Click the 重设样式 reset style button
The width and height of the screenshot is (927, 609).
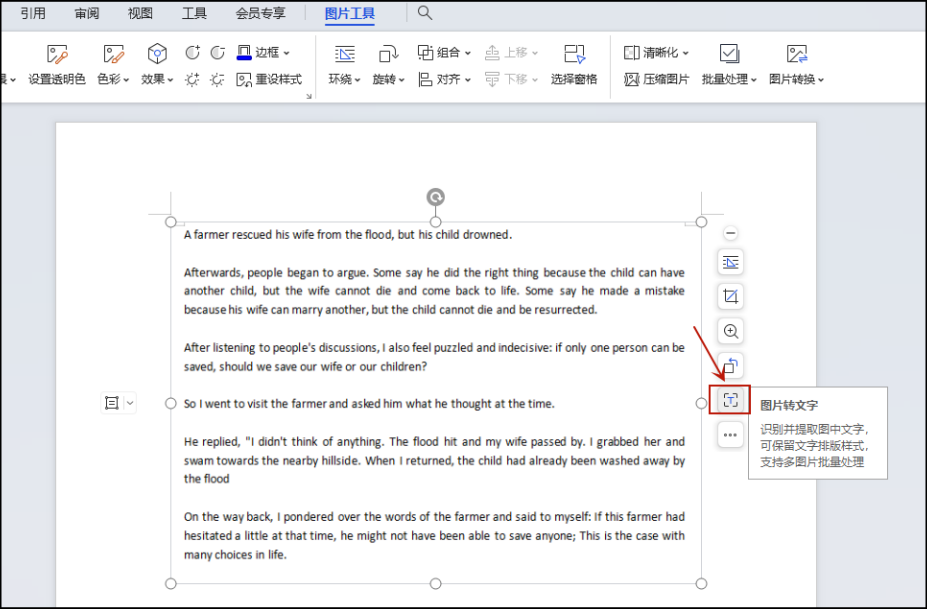tap(269, 79)
